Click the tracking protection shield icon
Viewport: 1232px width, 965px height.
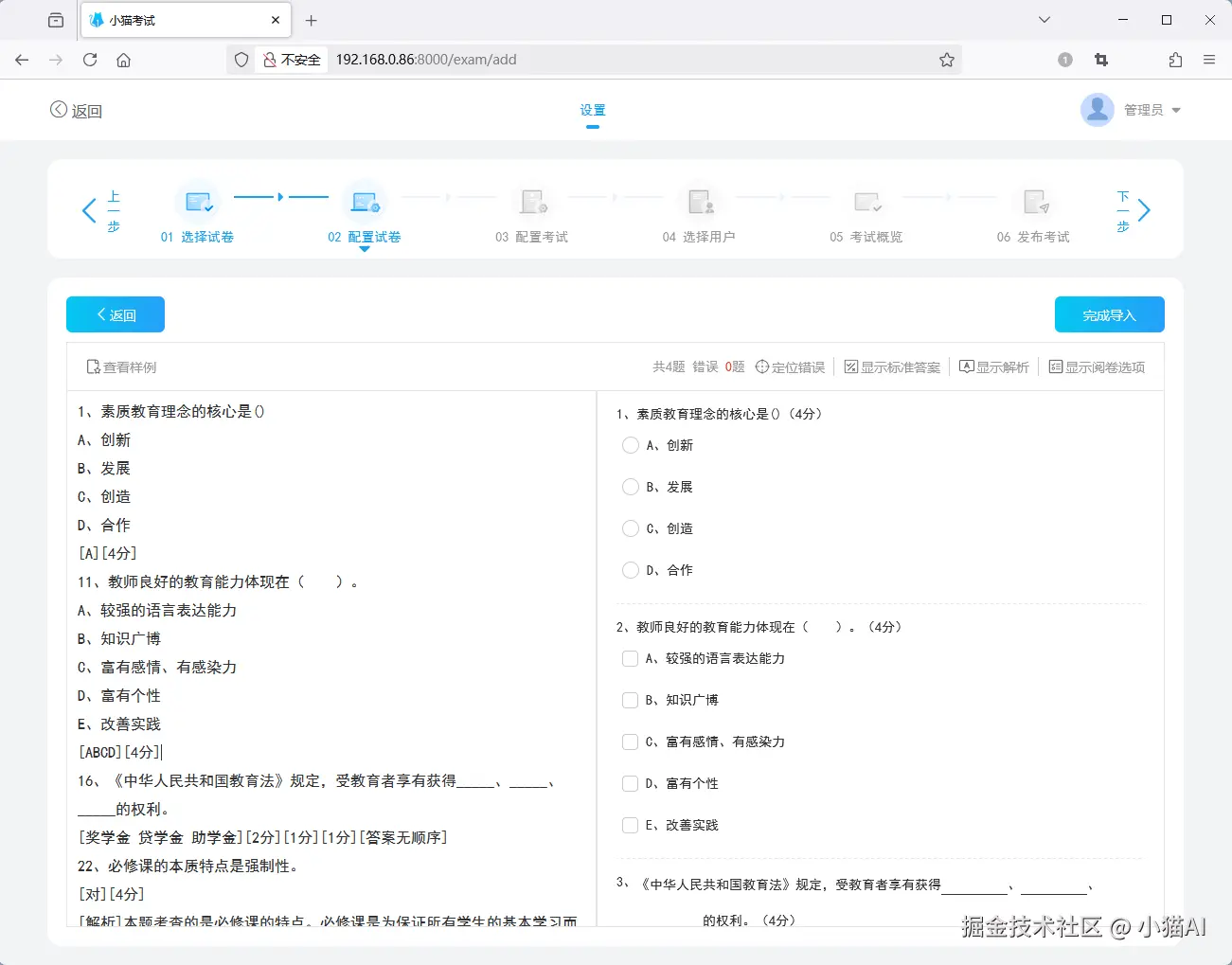241,59
